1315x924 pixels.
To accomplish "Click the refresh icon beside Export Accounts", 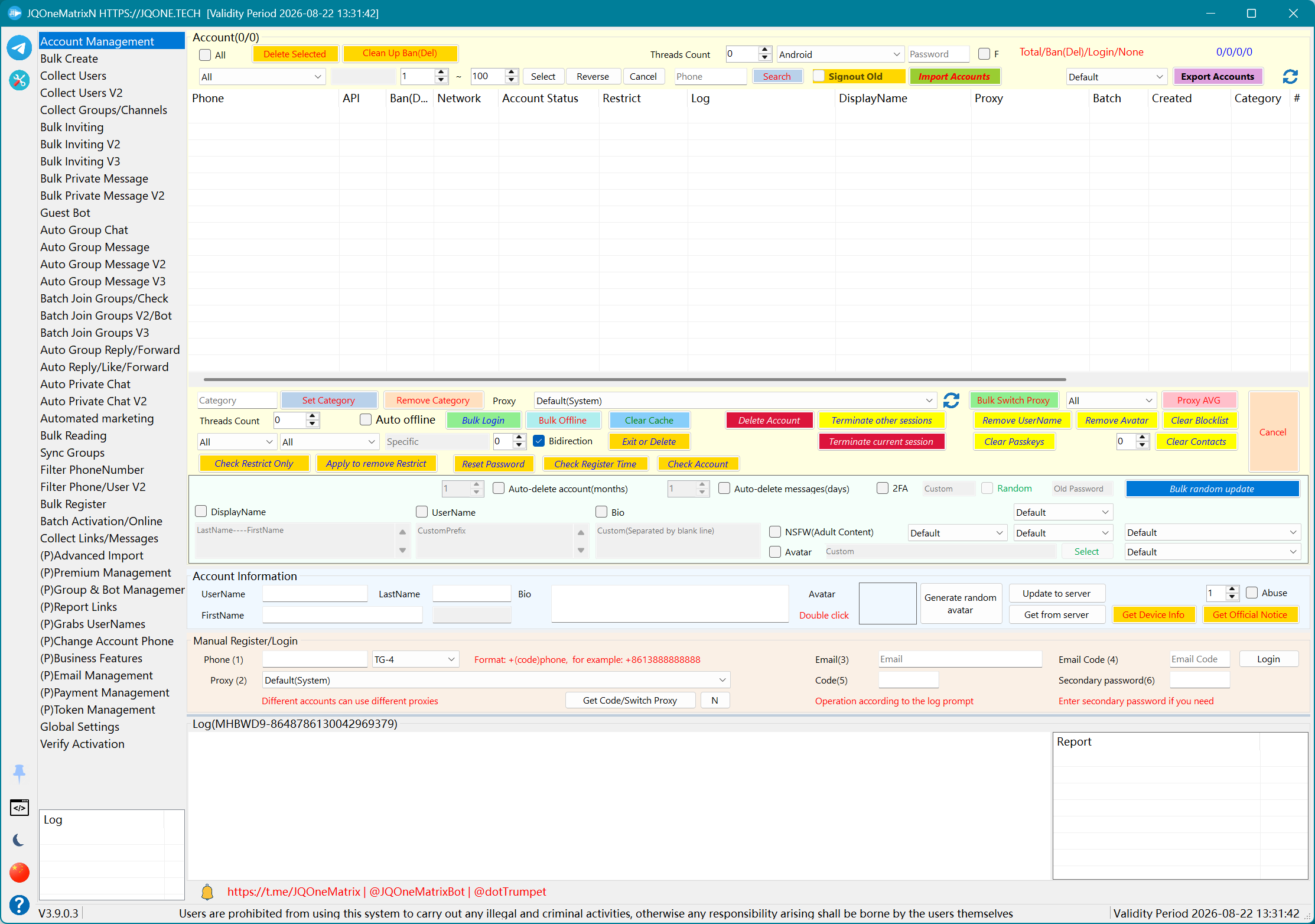I will 1290,77.
